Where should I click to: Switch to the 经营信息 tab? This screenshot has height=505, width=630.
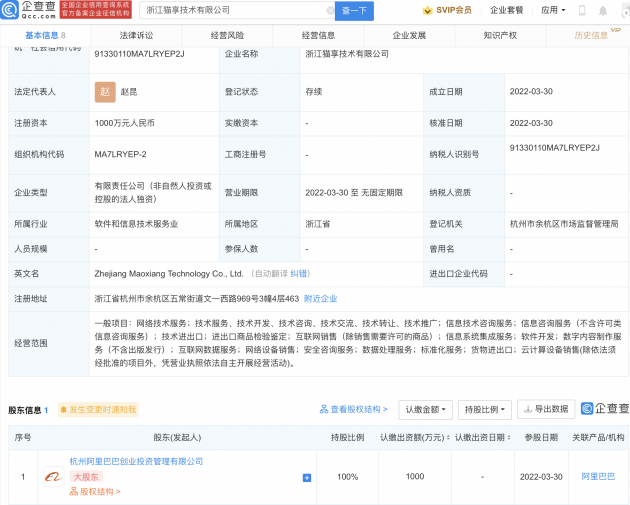pos(318,35)
